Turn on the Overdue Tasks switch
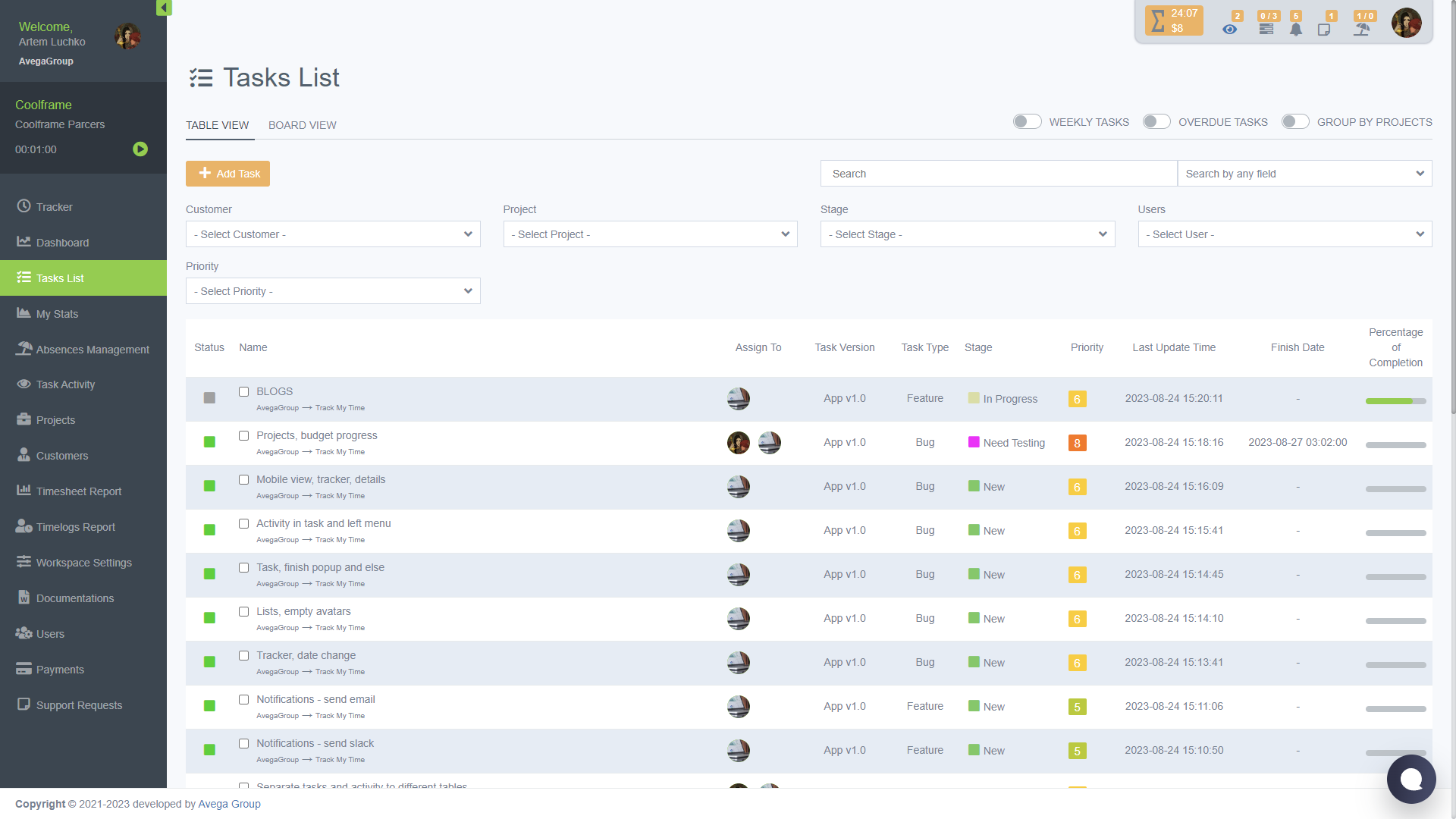The image size is (1456, 819). (x=1156, y=122)
